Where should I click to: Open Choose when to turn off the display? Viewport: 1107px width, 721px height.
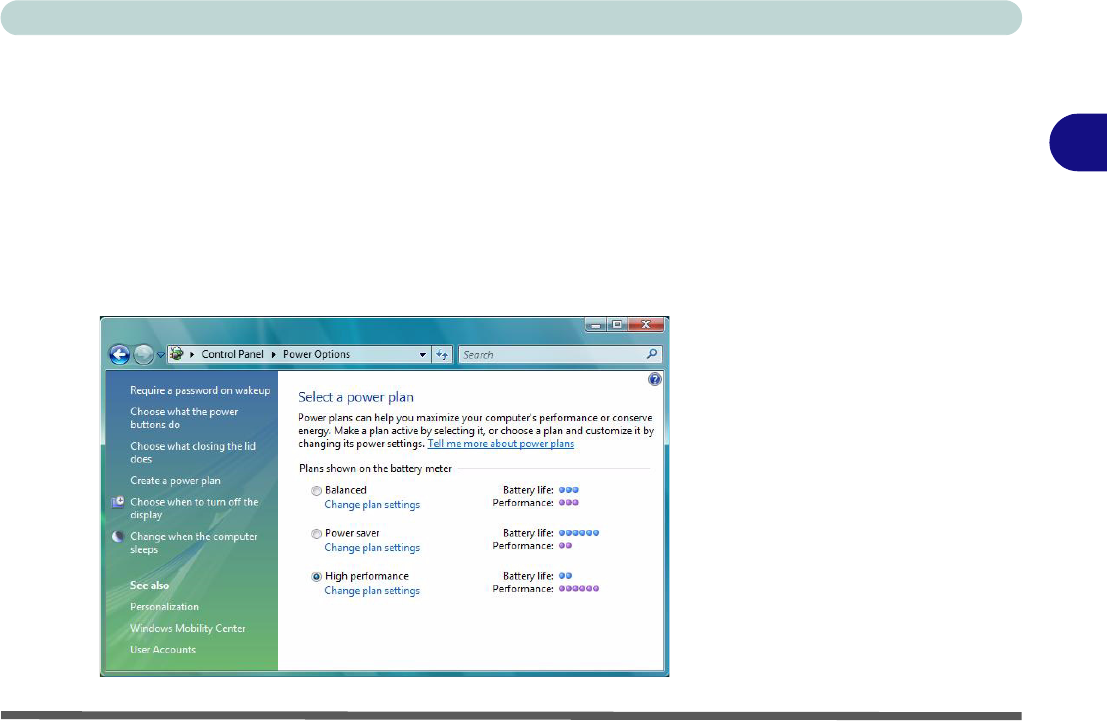(x=194, y=508)
